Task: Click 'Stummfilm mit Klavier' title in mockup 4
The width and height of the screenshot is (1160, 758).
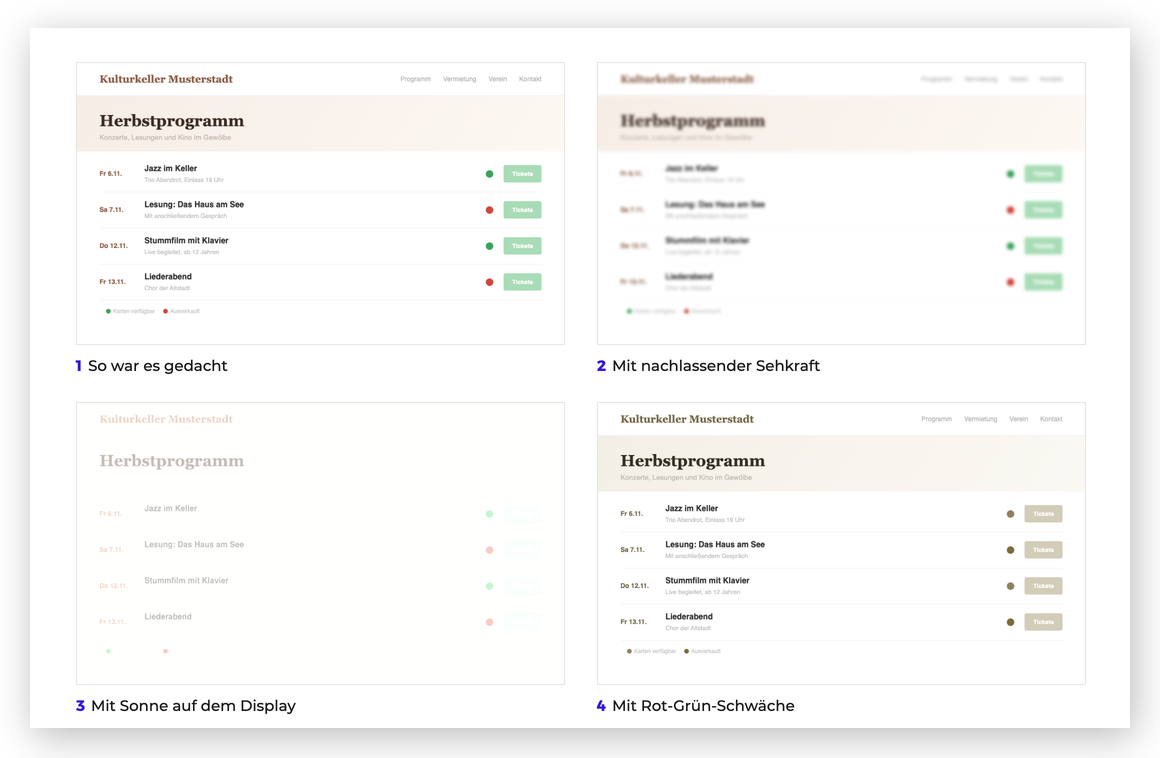Action: coord(707,581)
